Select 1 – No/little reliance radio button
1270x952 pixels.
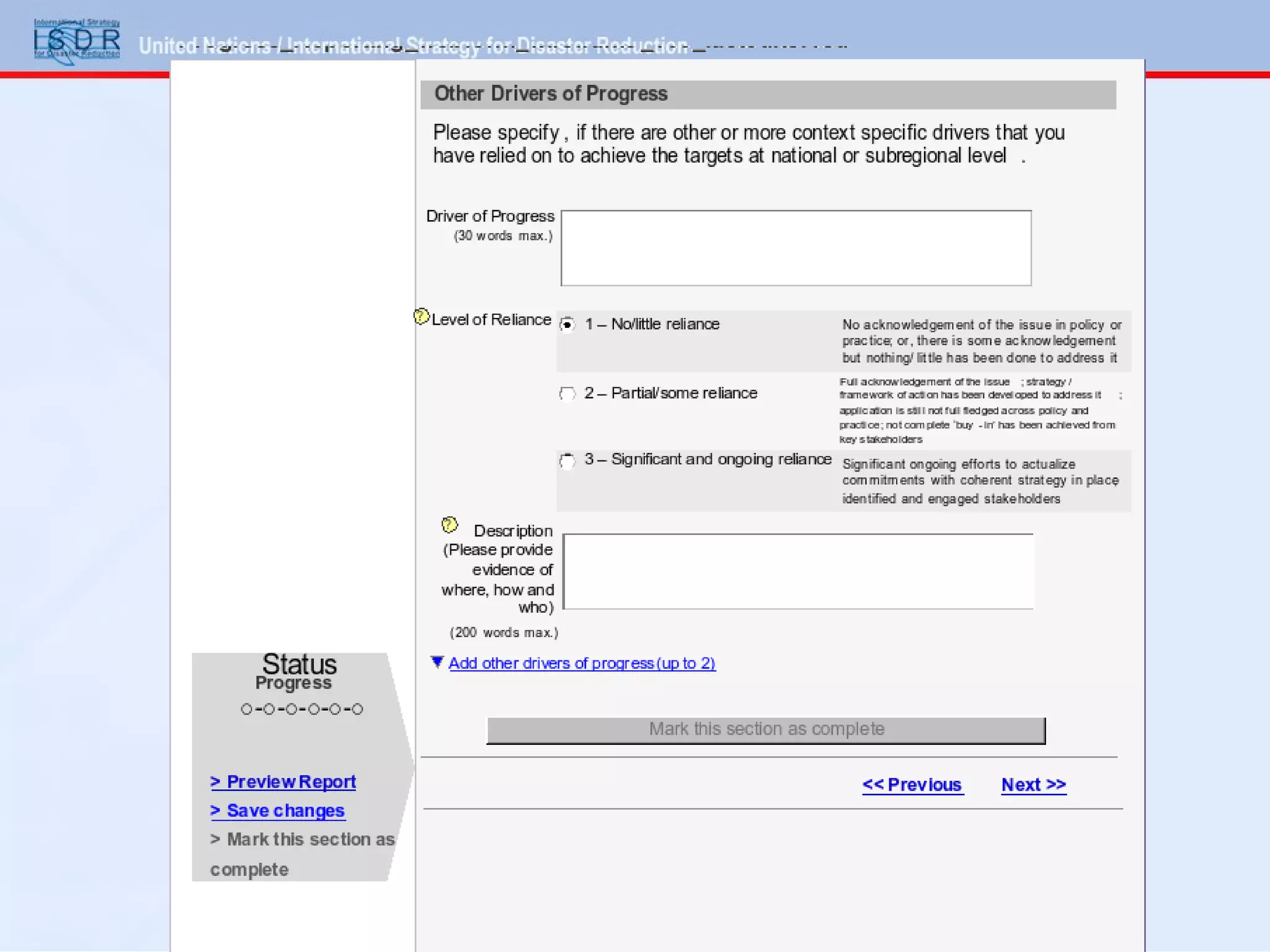pos(567,325)
